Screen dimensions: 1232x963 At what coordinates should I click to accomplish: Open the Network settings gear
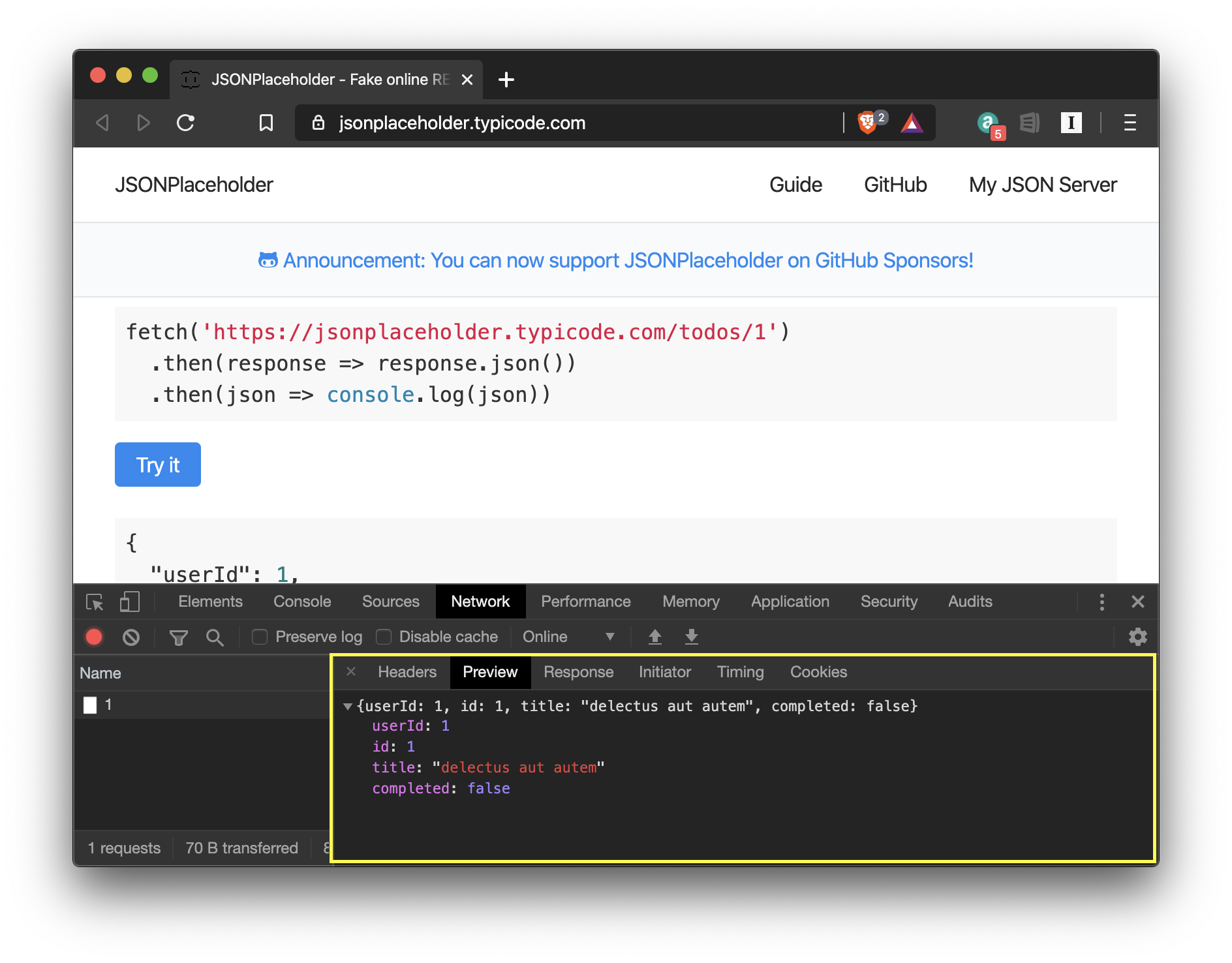1137,637
